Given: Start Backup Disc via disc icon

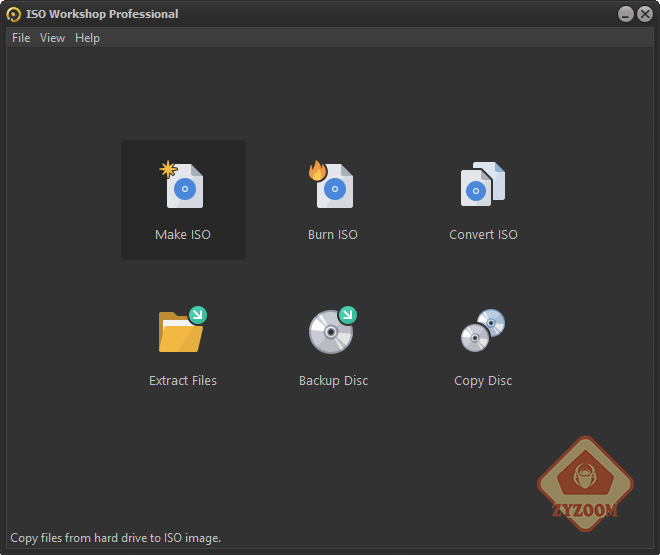Looking at the screenshot, I should pos(333,330).
